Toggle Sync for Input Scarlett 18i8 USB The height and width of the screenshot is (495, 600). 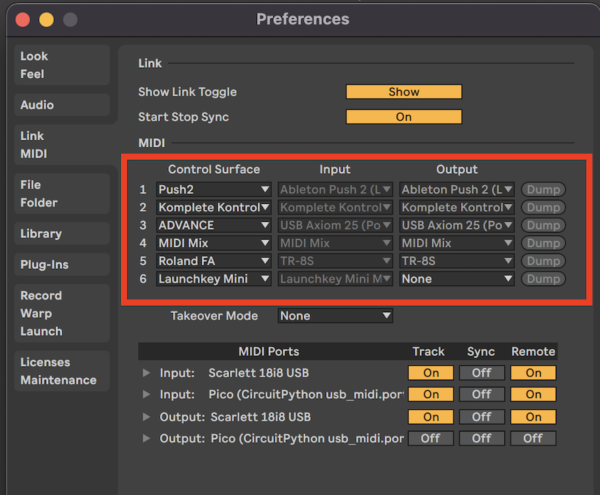pos(482,373)
